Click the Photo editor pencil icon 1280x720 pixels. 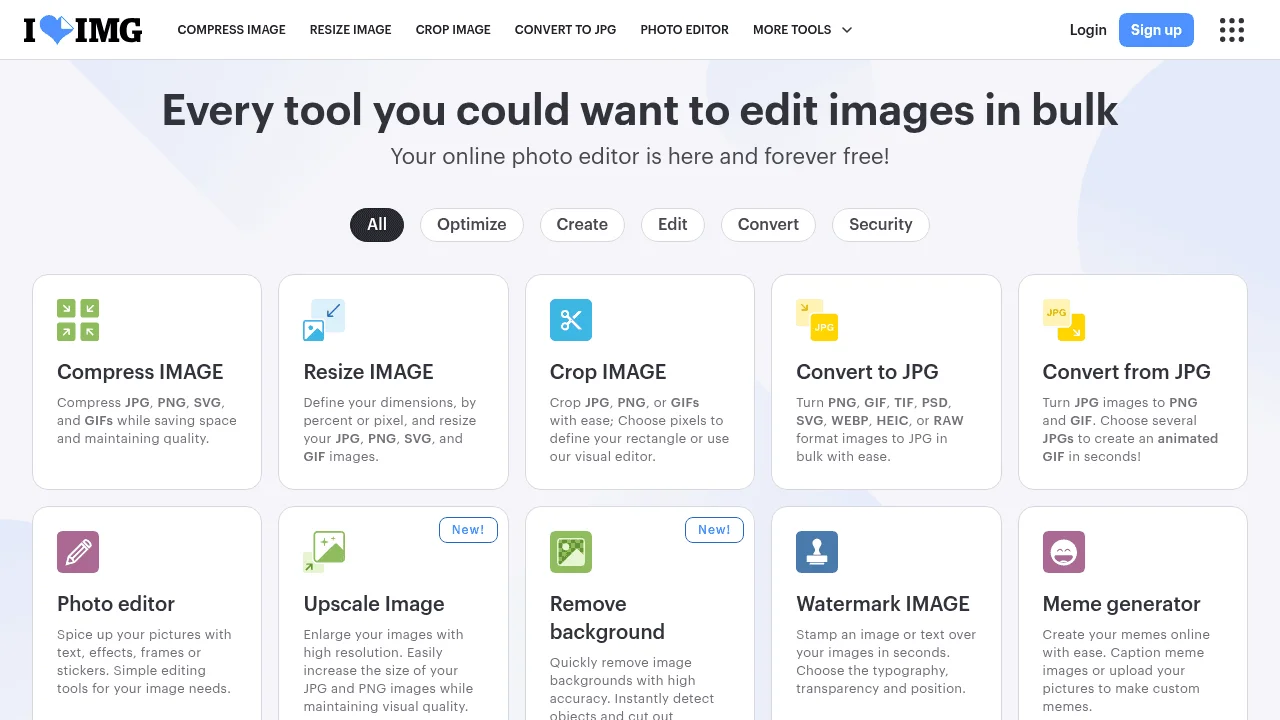tap(78, 552)
